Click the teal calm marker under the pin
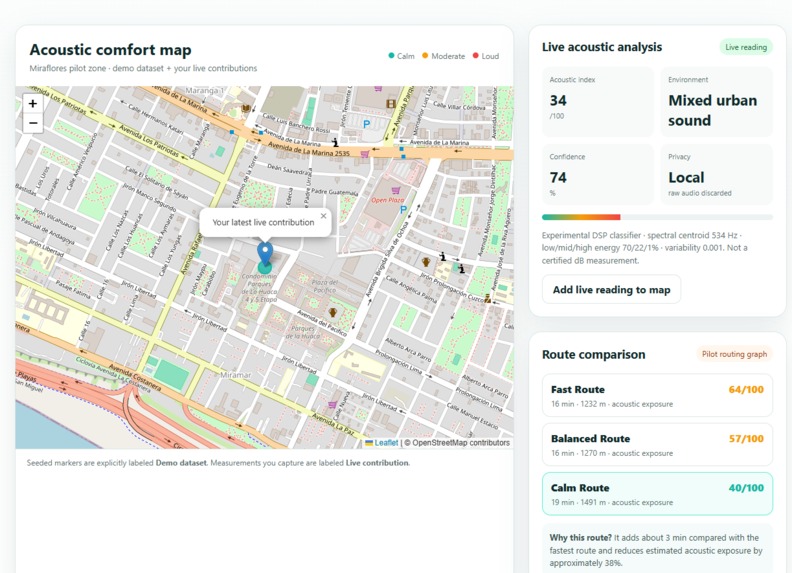Viewport: 792px width, 573px height. [265, 267]
